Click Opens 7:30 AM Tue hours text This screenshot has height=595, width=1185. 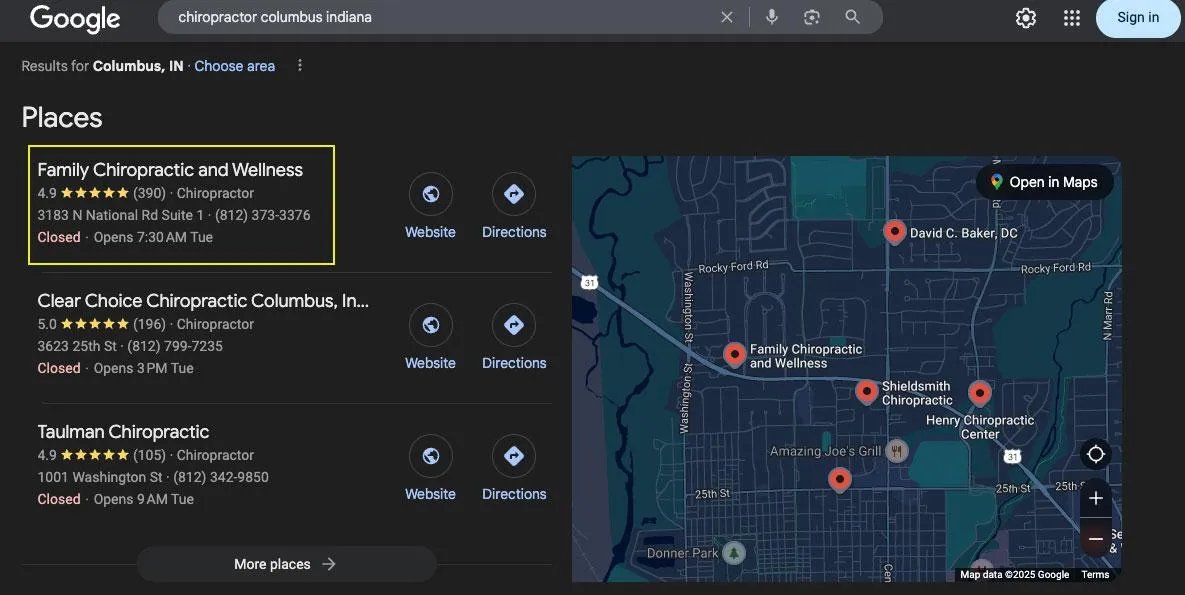153,237
